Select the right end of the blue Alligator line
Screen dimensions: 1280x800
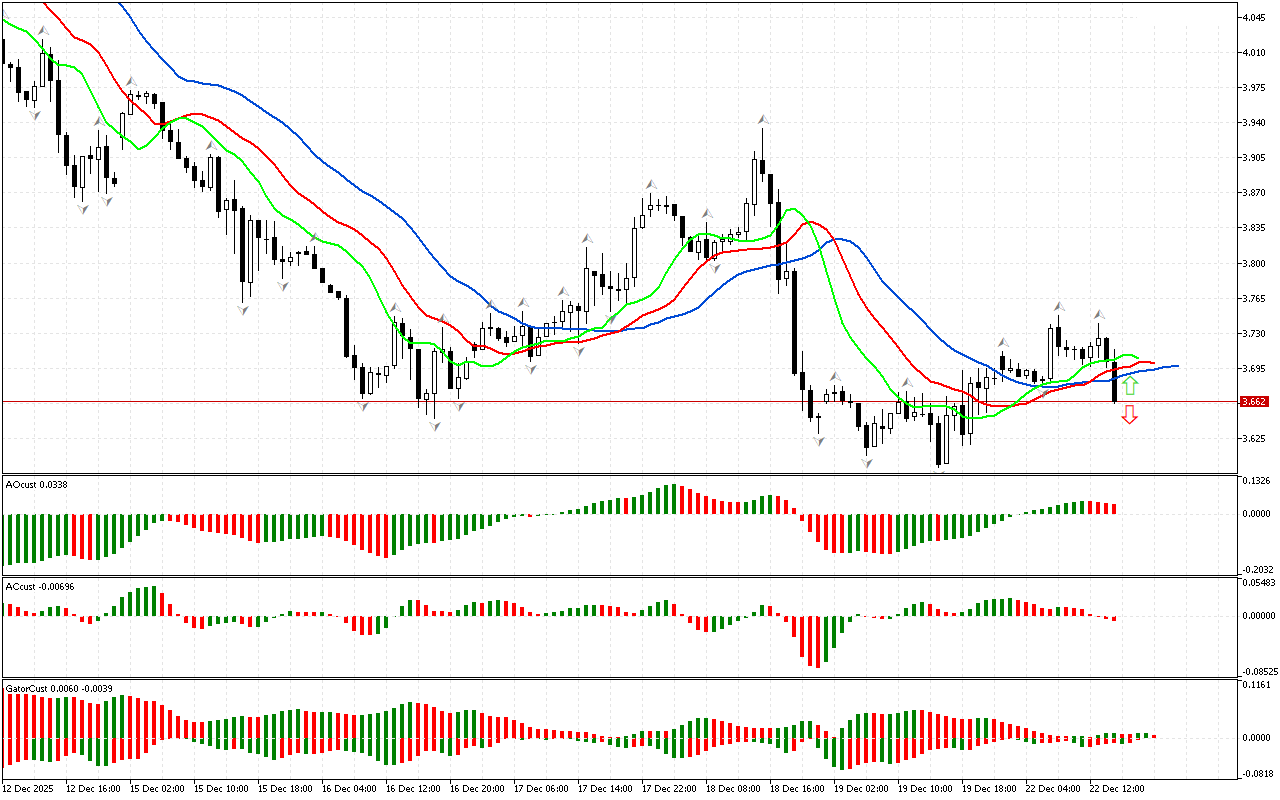pyautogui.click(x=1176, y=366)
